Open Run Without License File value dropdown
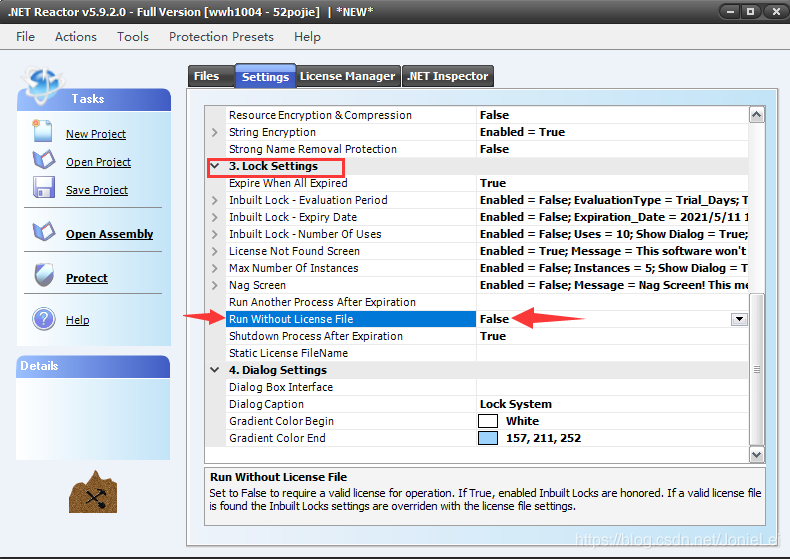Image resolution: width=790 pixels, height=559 pixels. pyautogui.click(x=739, y=319)
